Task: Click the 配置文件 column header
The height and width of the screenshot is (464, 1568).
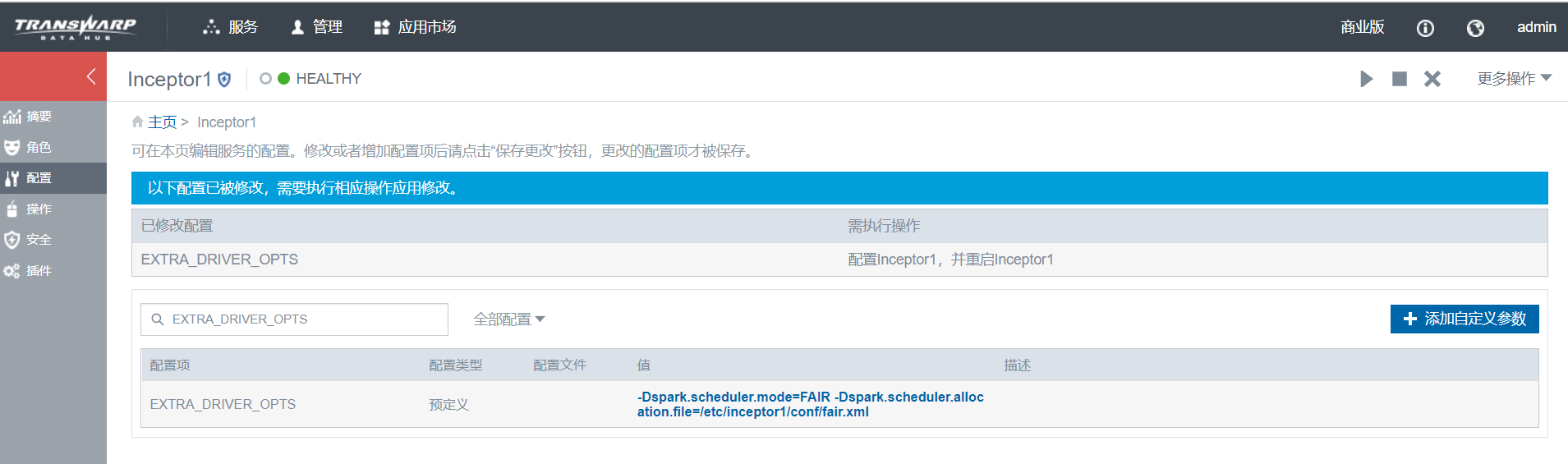Action: coord(560,365)
